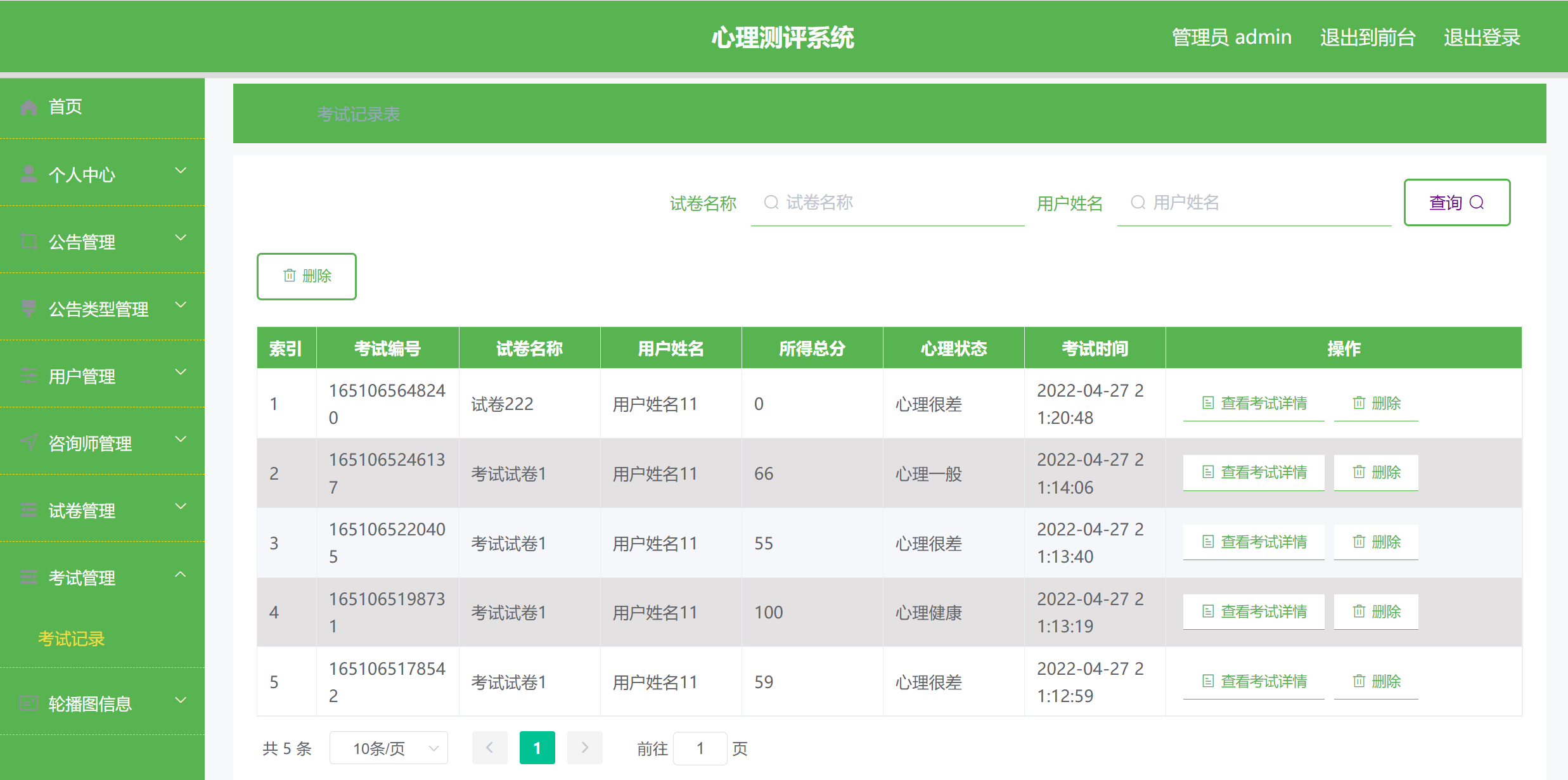Viewport: 1568px width, 780px height.
Task: Click the trash icon inside the 删除 button
Action: pos(290,276)
